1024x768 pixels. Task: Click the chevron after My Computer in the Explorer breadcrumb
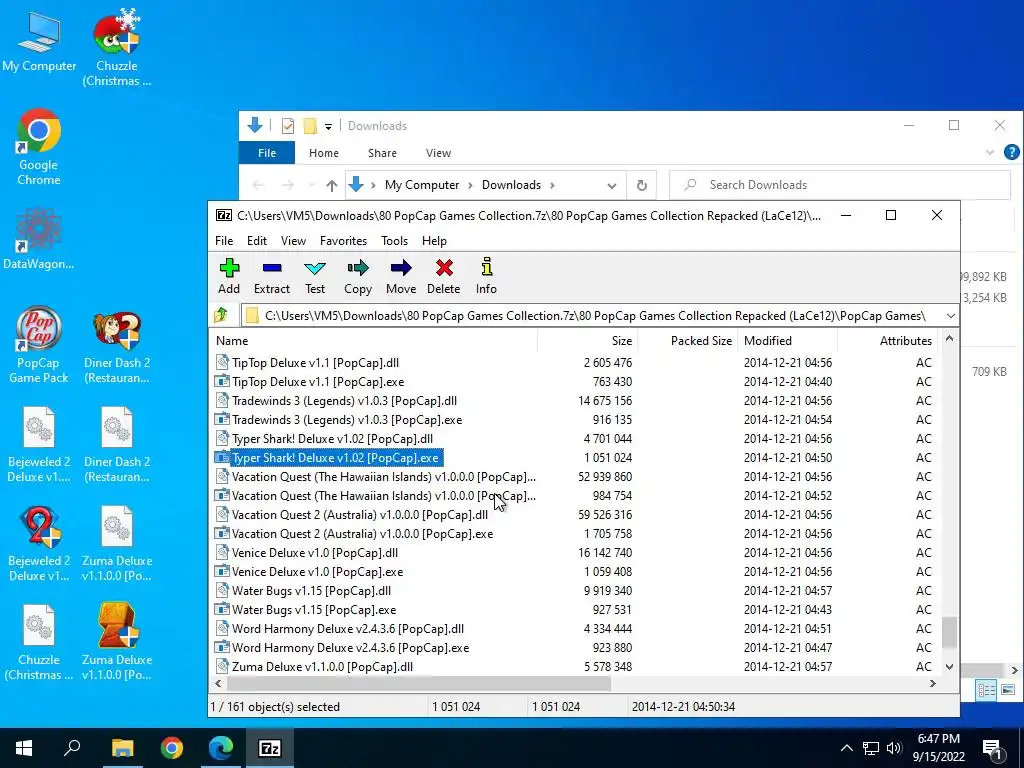point(470,185)
